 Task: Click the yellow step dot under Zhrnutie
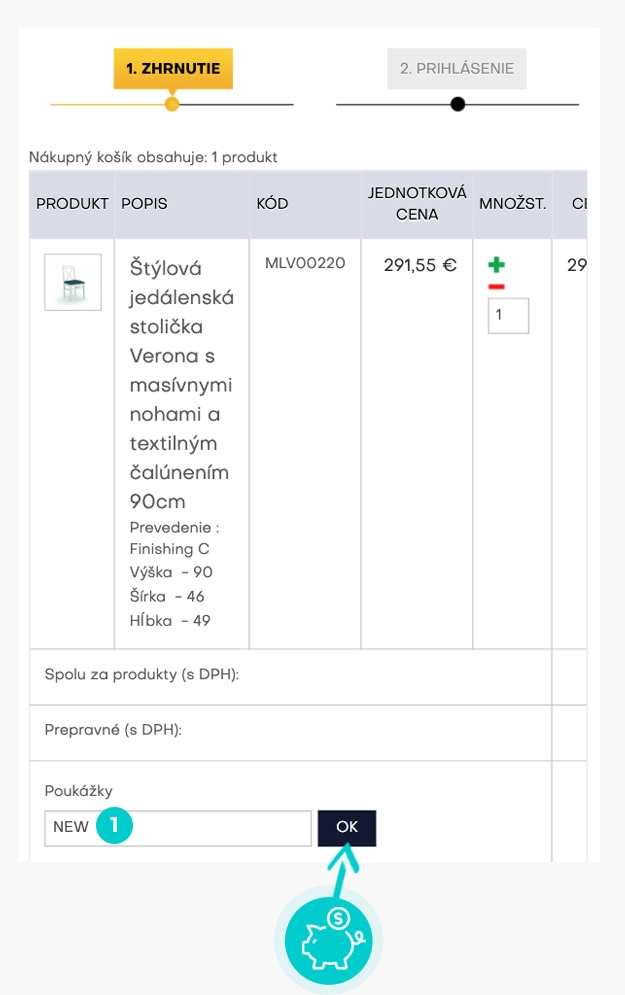(x=172, y=104)
